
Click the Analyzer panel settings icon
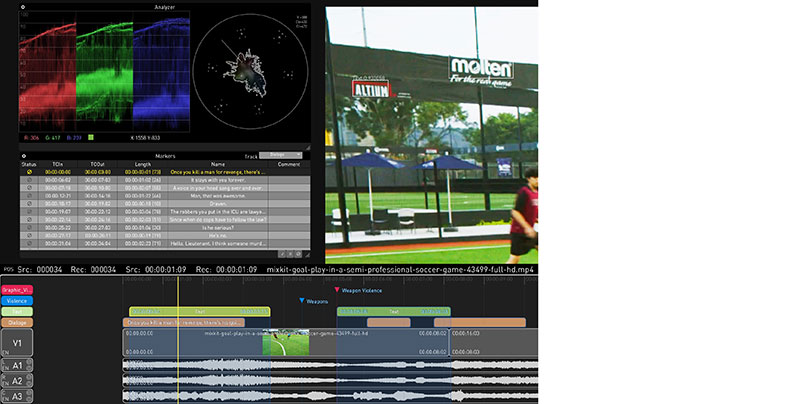coord(25,7)
